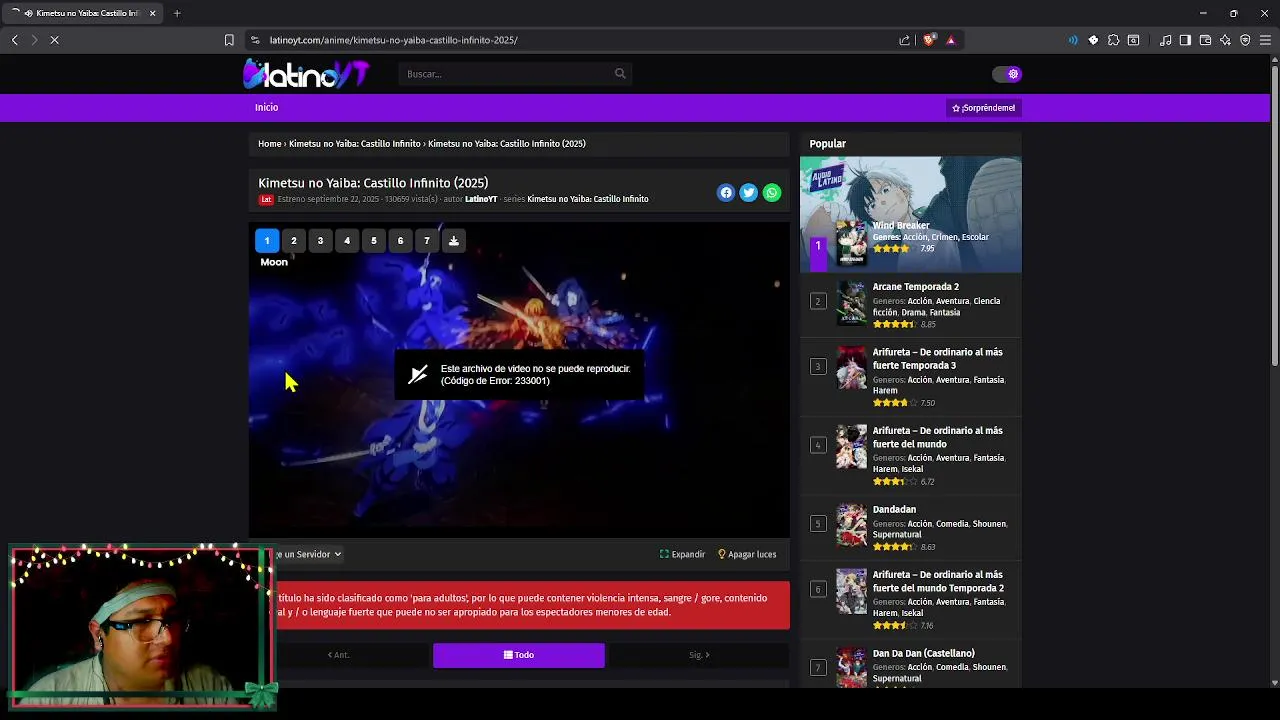The width and height of the screenshot is (1280, 720).
Task: Select server tab 2
Action: (x=294, y=241)
